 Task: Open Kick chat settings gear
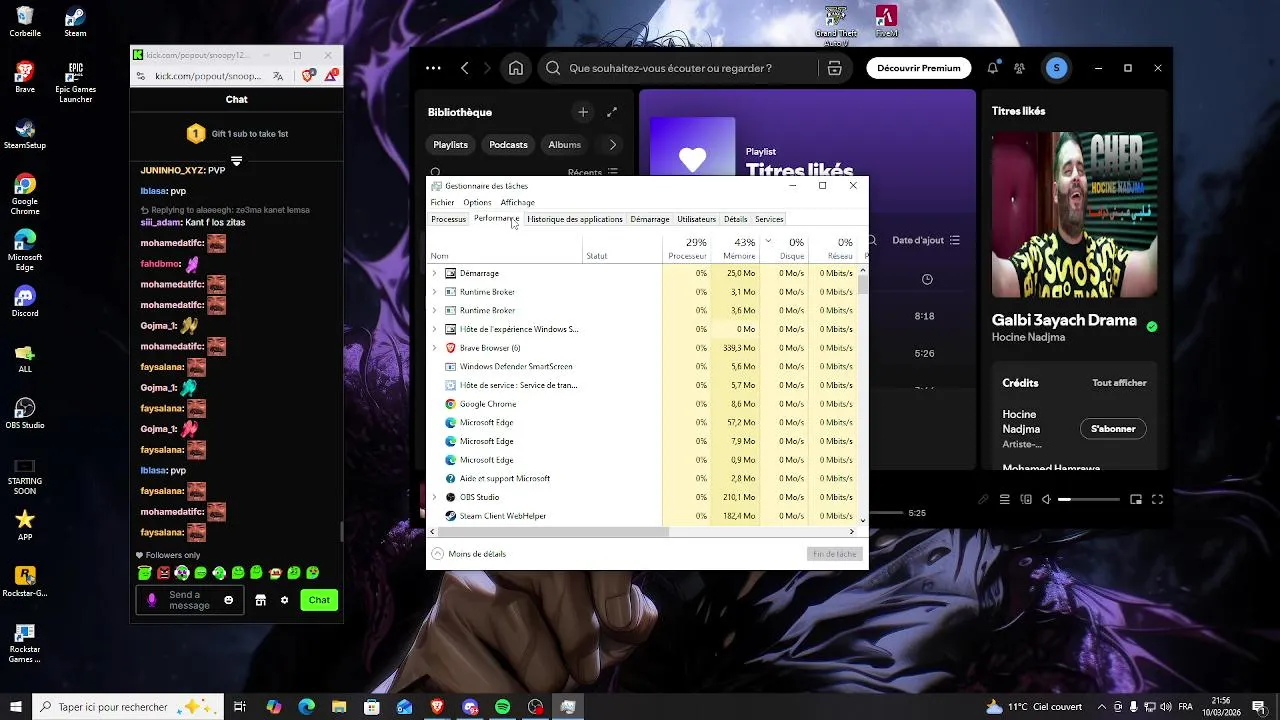284,600
